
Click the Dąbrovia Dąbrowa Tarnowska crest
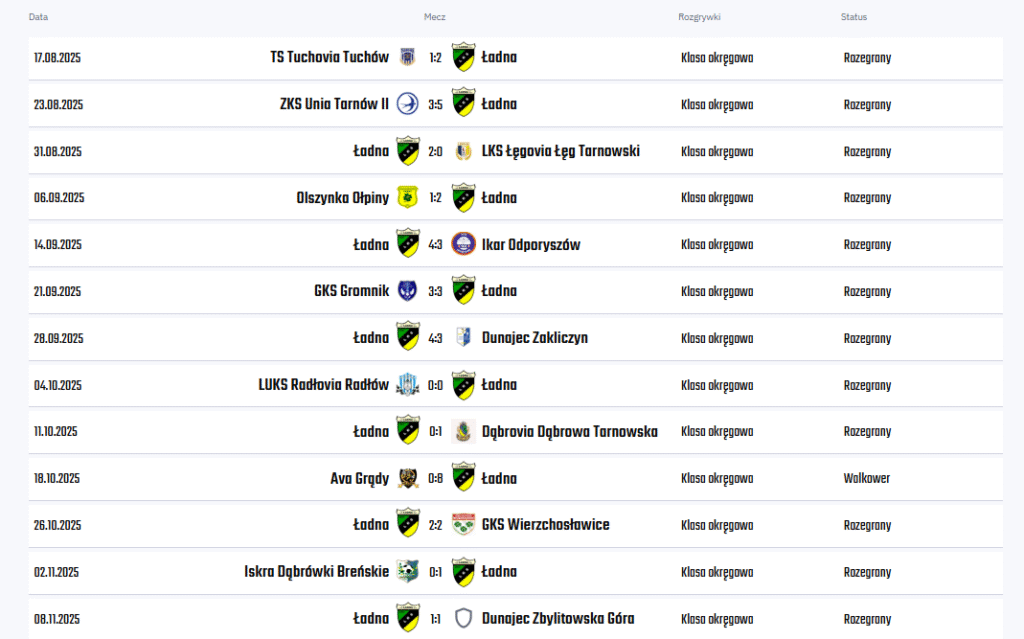tap(463, 431)
